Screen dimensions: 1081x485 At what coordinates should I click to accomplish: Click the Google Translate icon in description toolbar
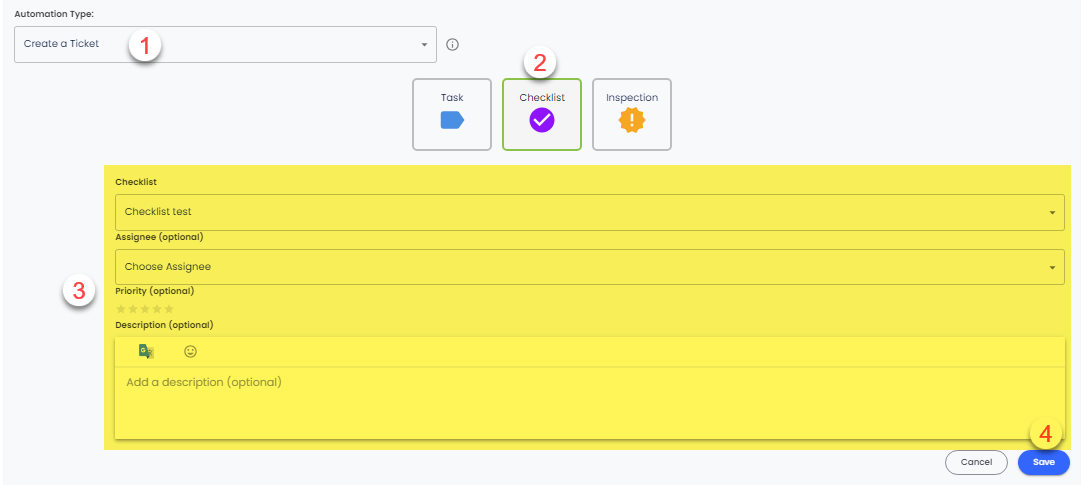pos(146,351)
